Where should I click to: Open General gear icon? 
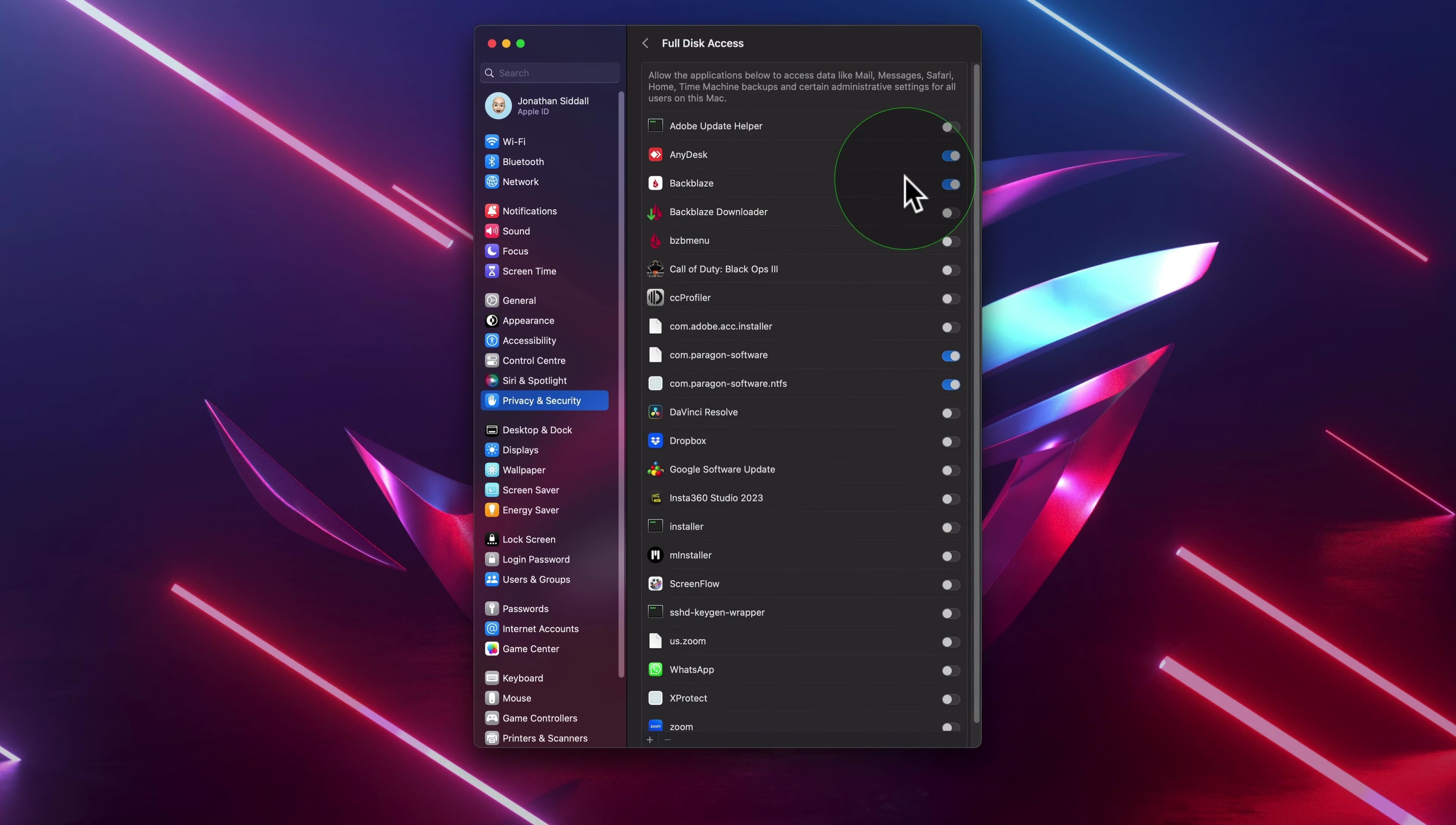tap(492, 300)
